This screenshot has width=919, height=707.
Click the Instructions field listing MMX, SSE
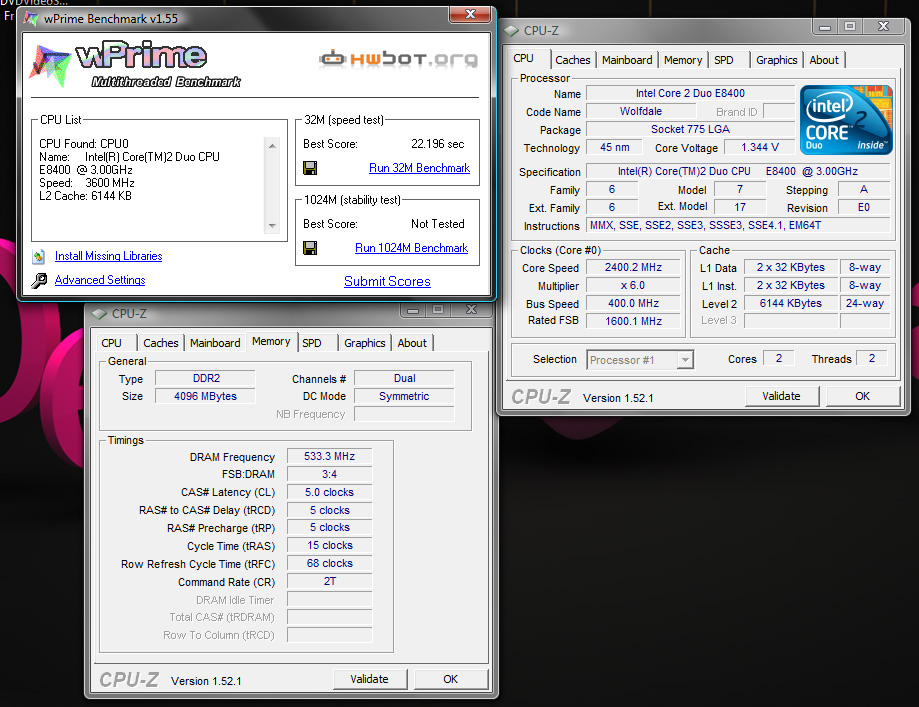(738, 225)
